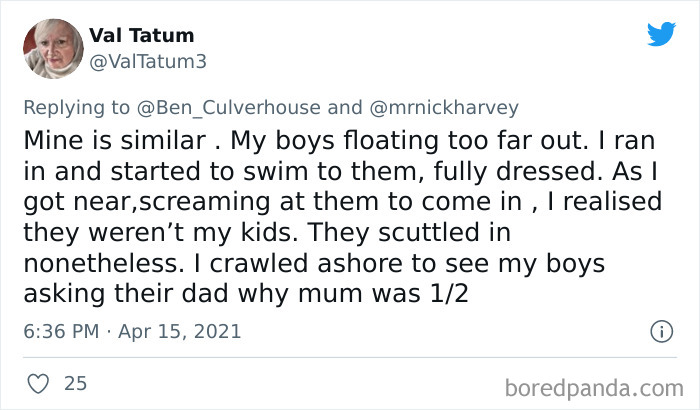The image size is (700, 410).
Task: Click the Twitter bird logo
Action: click(x=661, y=34)
